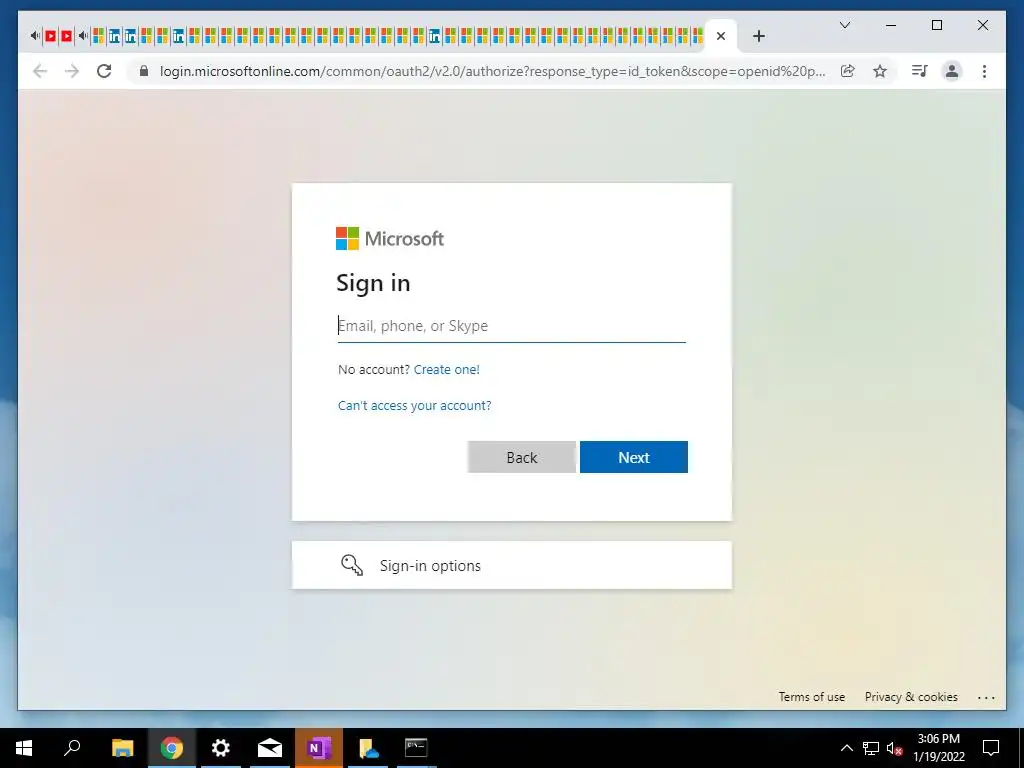Click the Microsoft logo on sign-in card
The image size is (1024, 768).
pyautogui.click(x=390, y=238)
